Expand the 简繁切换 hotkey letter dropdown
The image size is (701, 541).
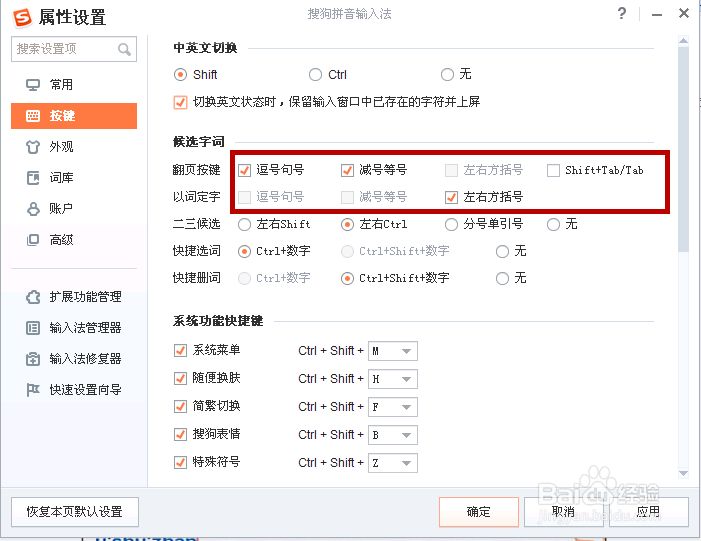[406, 407]
